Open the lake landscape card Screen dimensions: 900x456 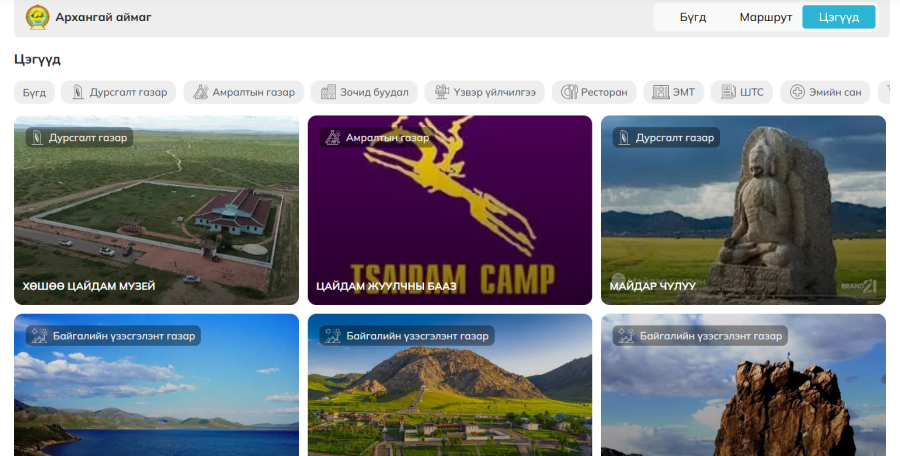156,385
